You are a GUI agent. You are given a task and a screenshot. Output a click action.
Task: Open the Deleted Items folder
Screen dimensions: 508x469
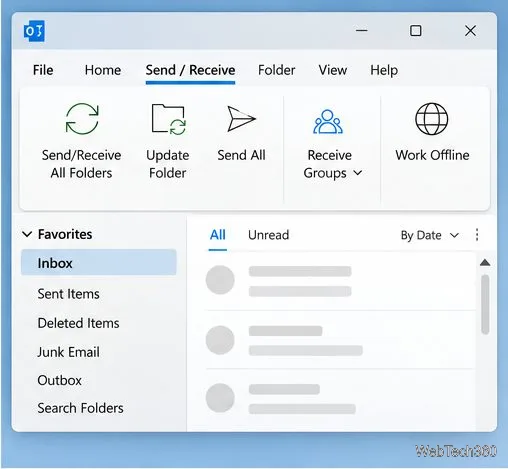coord(78,323)
